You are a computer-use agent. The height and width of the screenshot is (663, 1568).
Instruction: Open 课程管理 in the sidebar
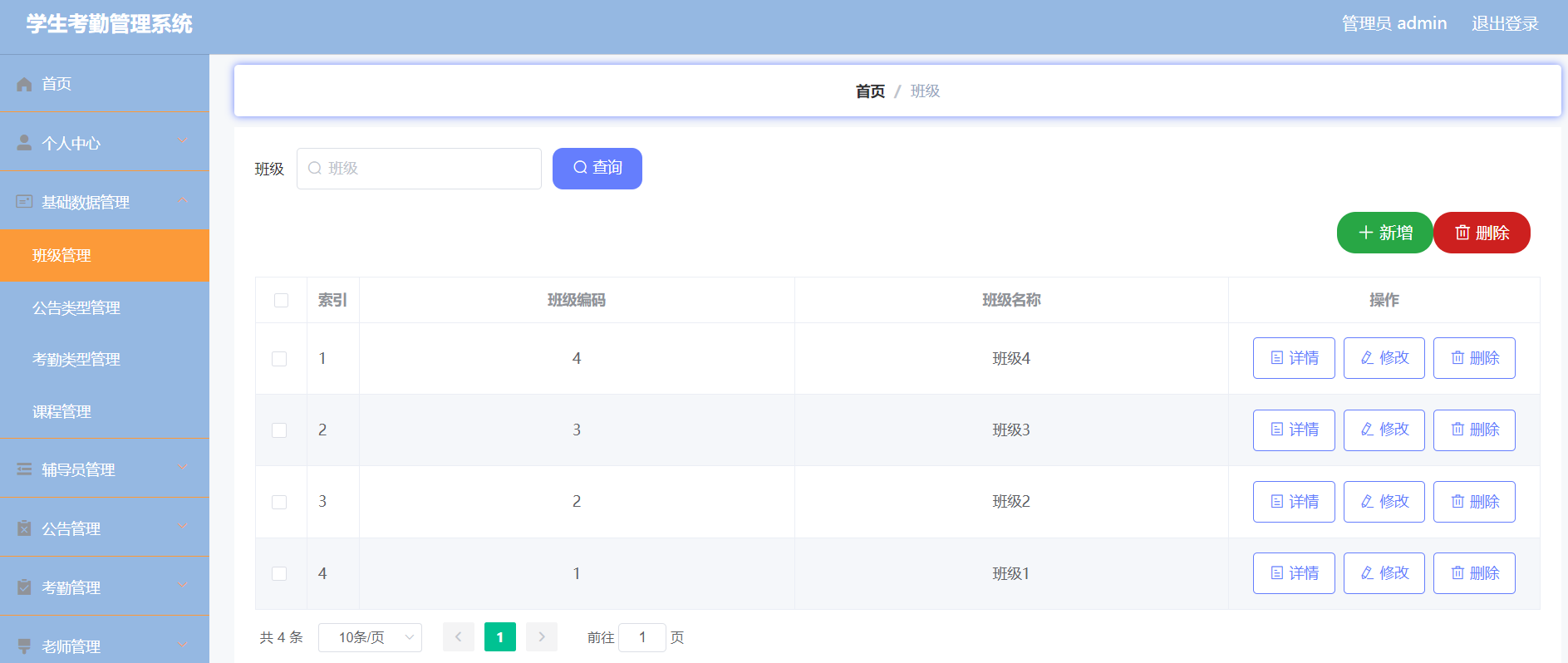(105, 412)
